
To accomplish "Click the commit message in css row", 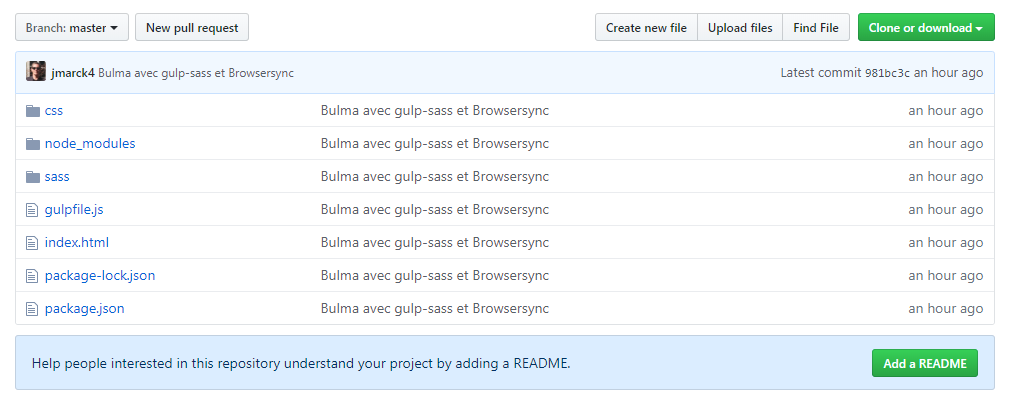I will tap(434, 111).
